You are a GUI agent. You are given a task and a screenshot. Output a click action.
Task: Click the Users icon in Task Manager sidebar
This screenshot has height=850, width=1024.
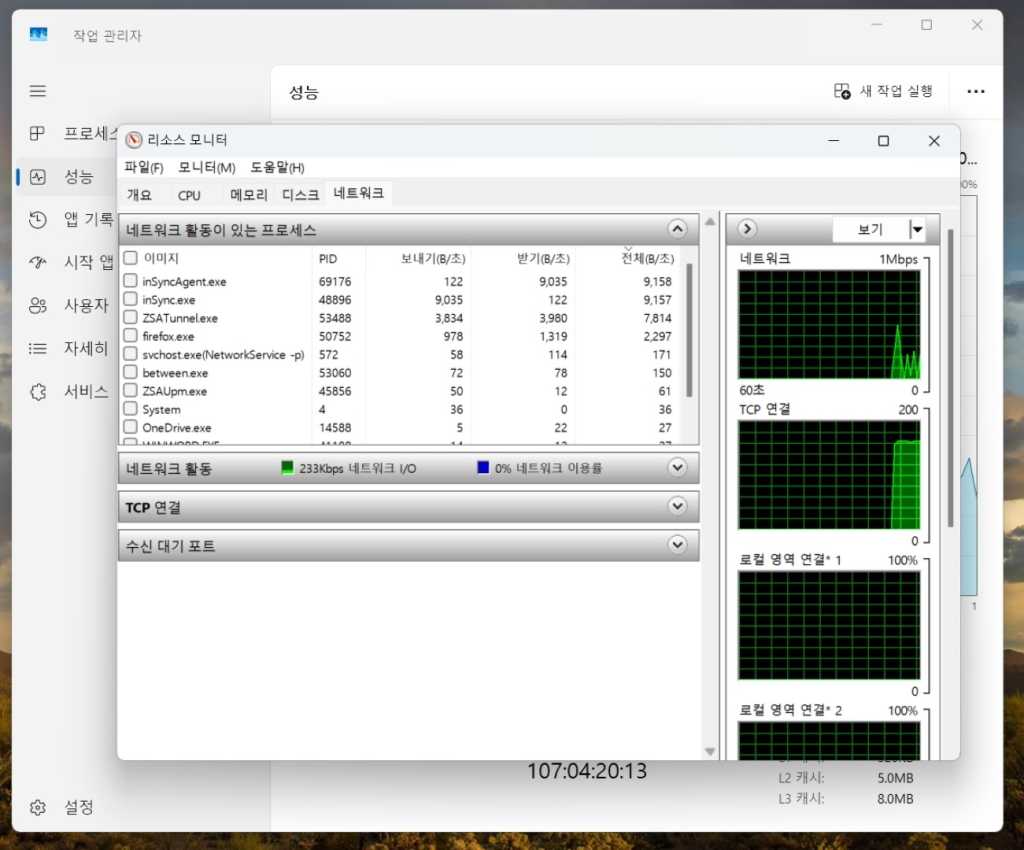click(x=38, y=305)
